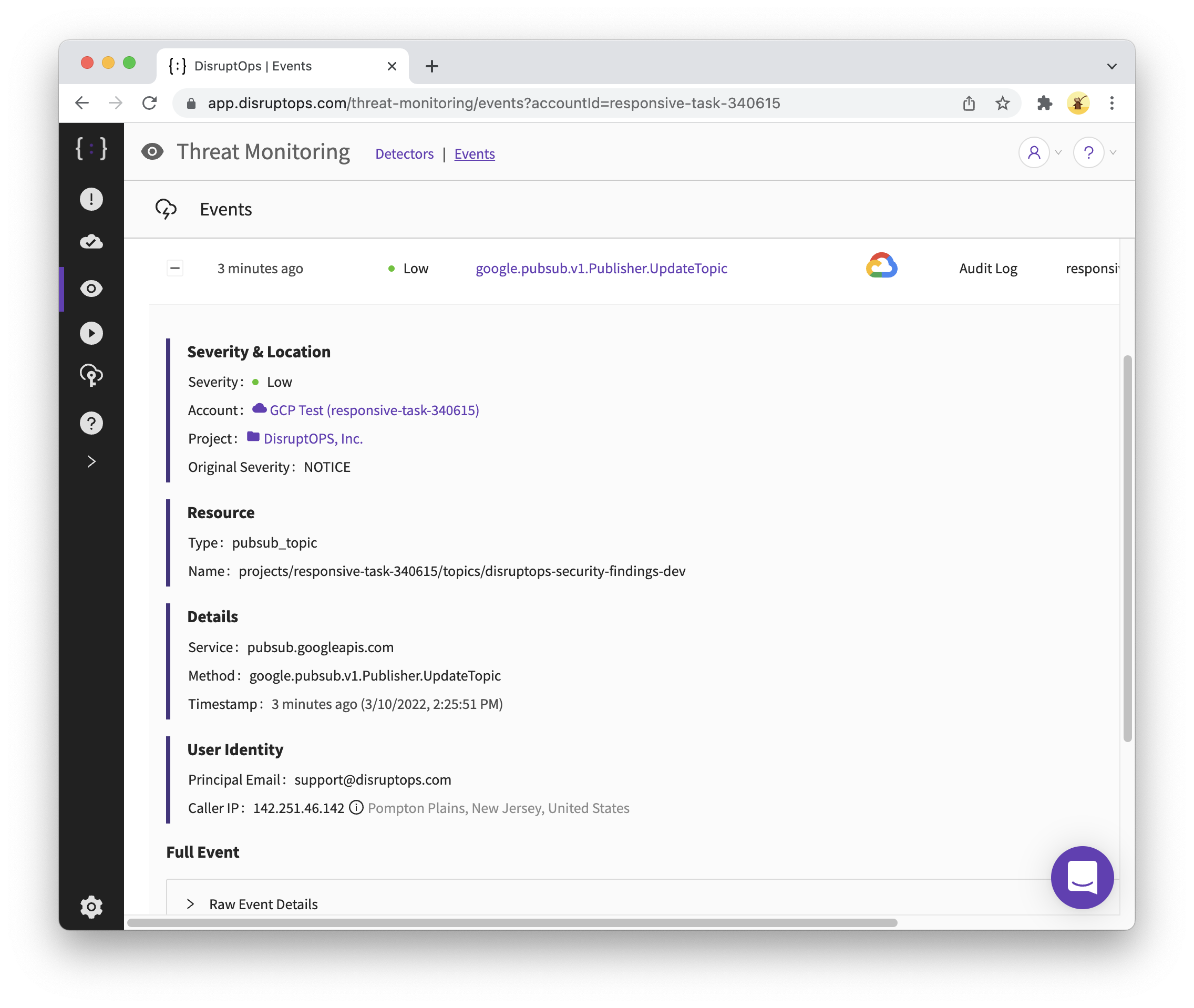Image resolution: width=1194 pixels, height=1008 pixels.
Task: Click the folder icon beside DisruptOPS, Inc.
Action: [x=253, y=437]
